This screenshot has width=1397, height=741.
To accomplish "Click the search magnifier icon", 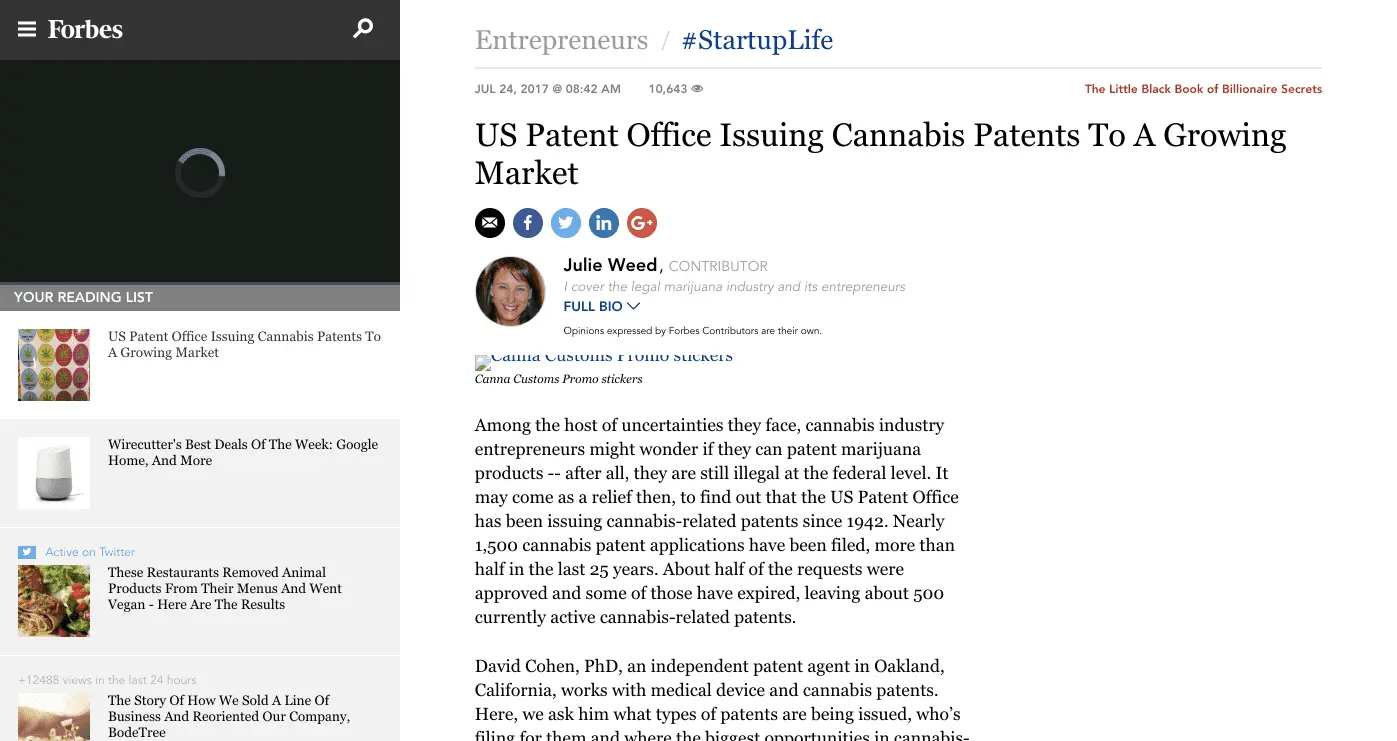I will pyautogui.click(x=363, y=29).
